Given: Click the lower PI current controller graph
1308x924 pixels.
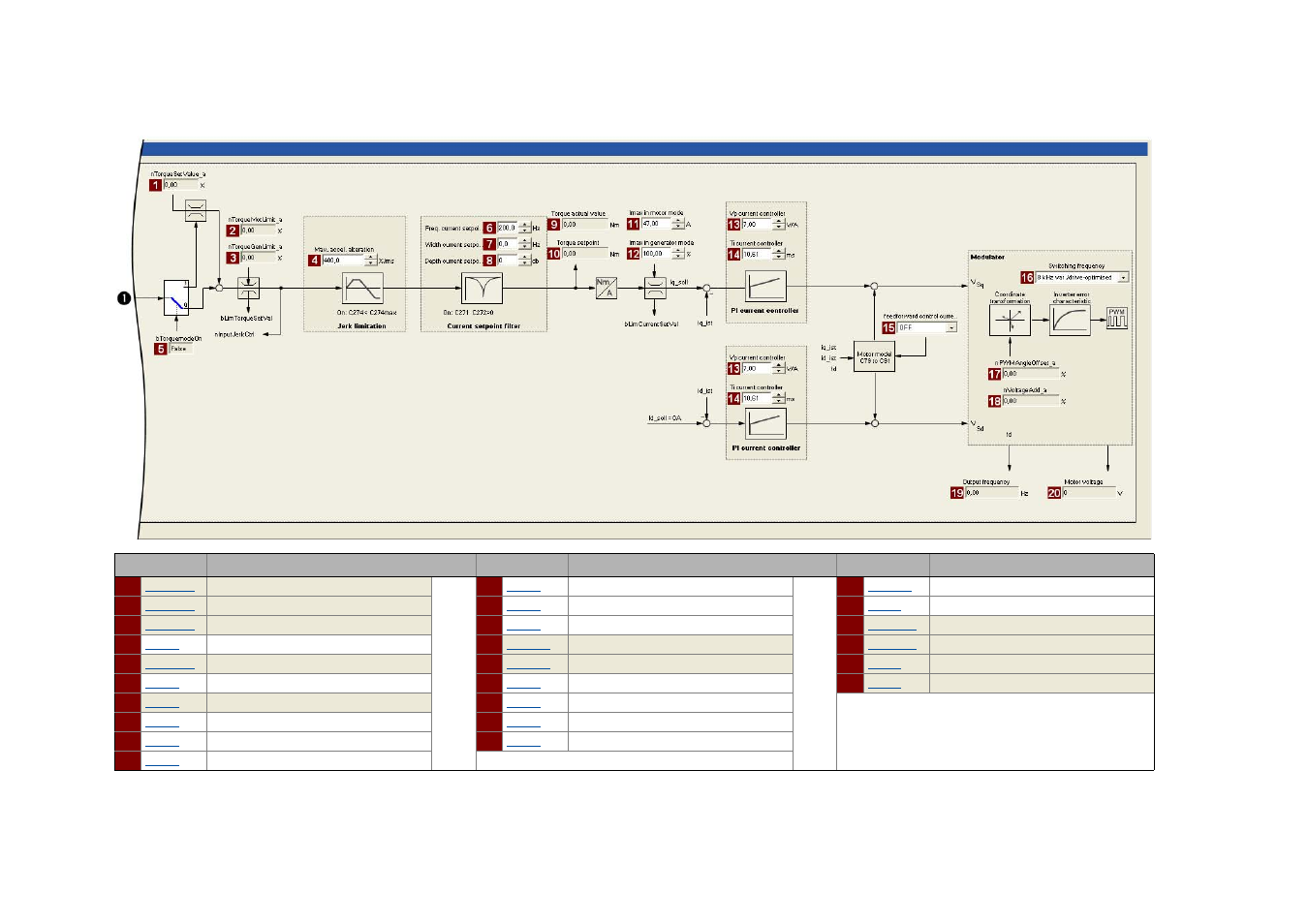Looking at the screenshot, I should point(765,424).
